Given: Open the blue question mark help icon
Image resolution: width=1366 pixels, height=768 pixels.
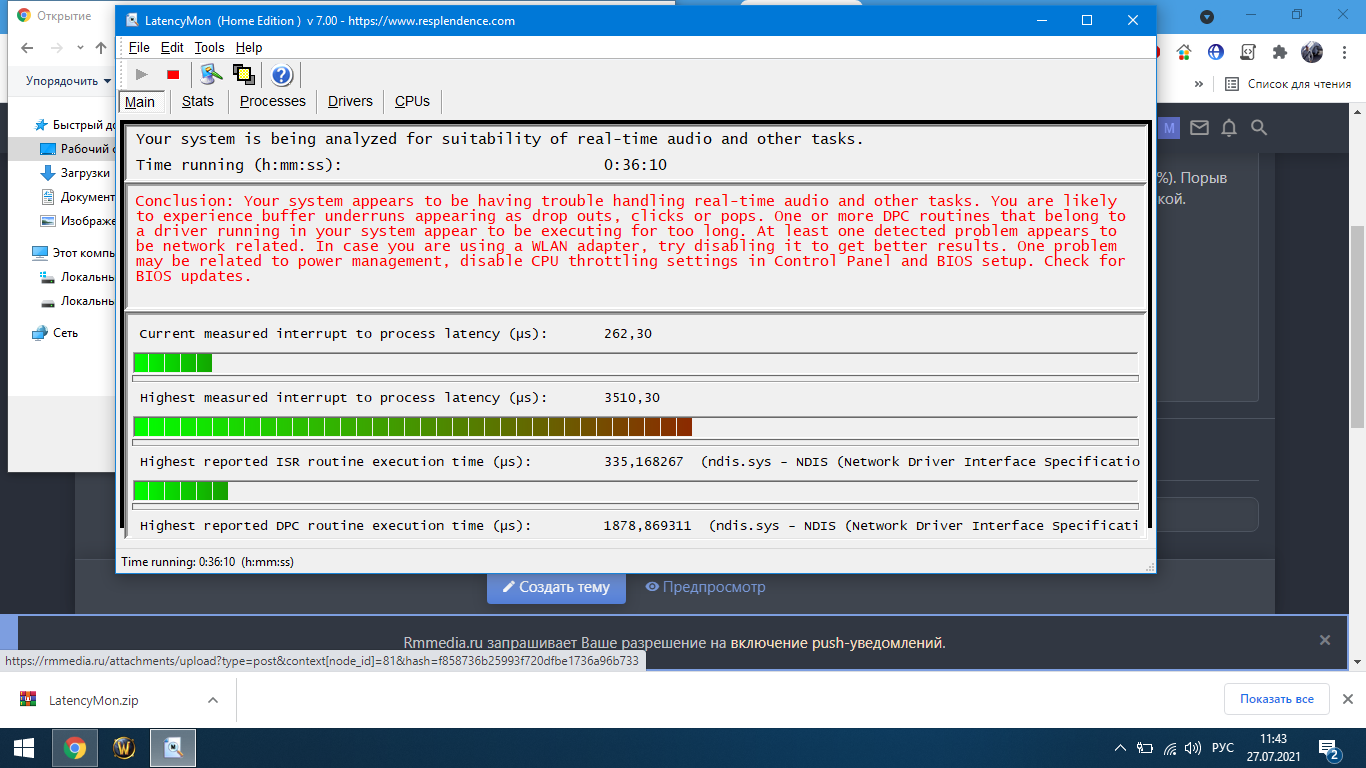Looking at the screenshot, I should (282, 74).
